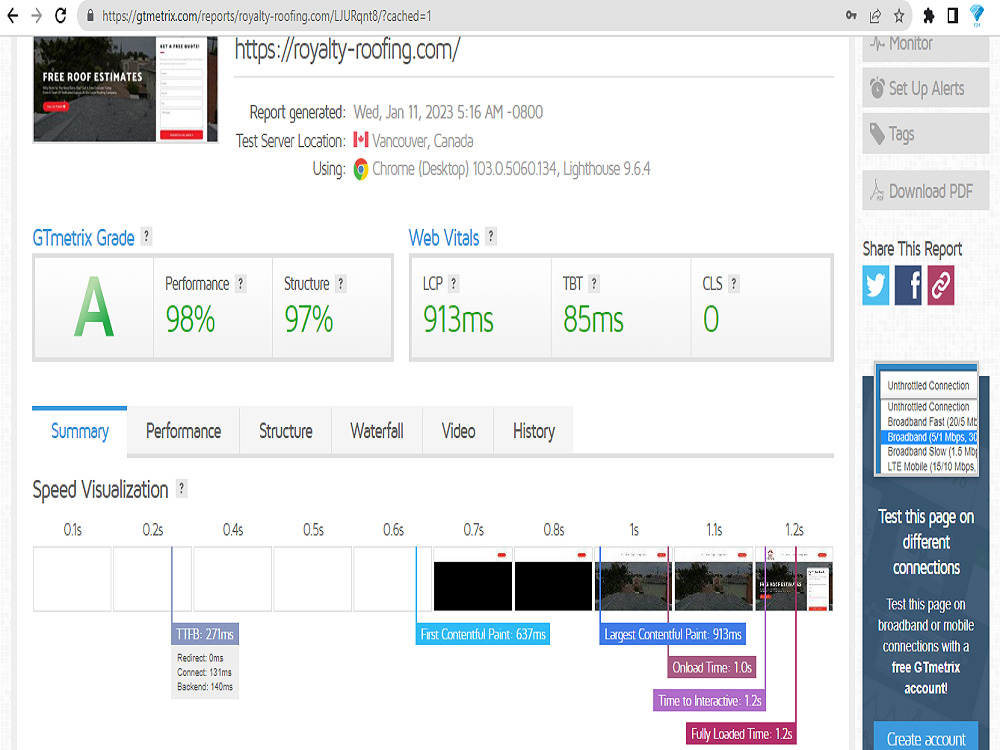Switch to the Structure tab
This screenshot has height=750, width=1000.
coord(286,432)
